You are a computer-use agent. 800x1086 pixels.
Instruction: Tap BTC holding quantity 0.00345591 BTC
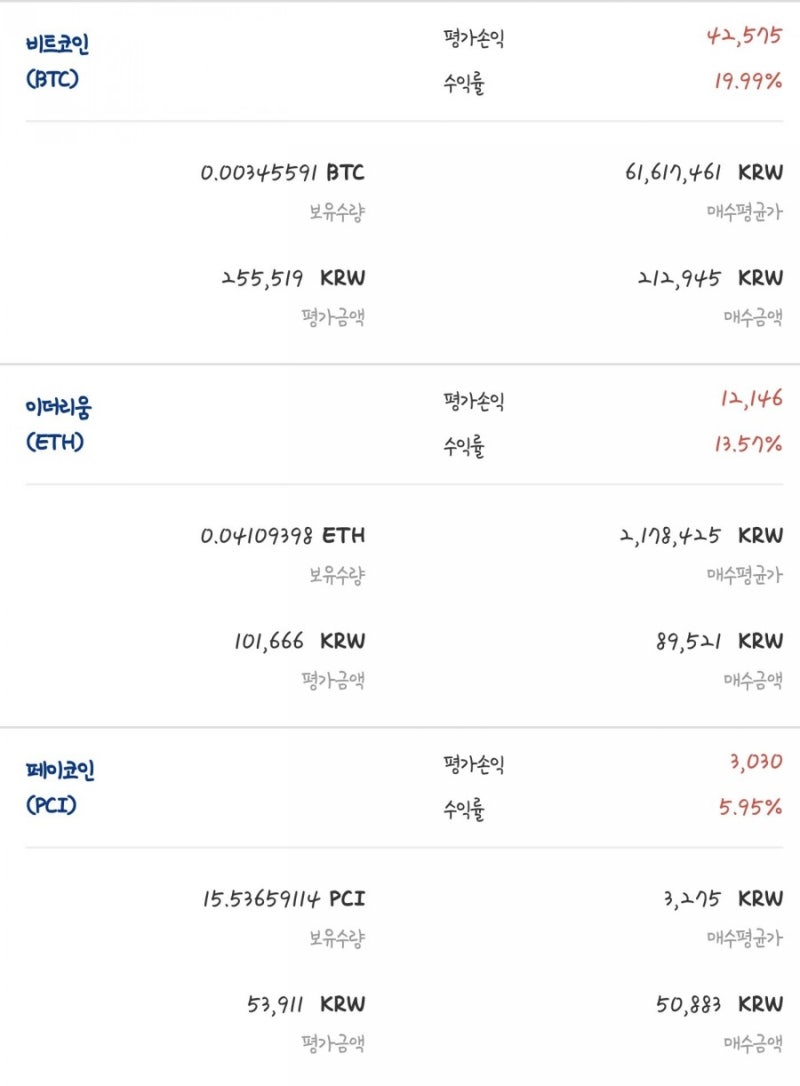pos(283,172)
